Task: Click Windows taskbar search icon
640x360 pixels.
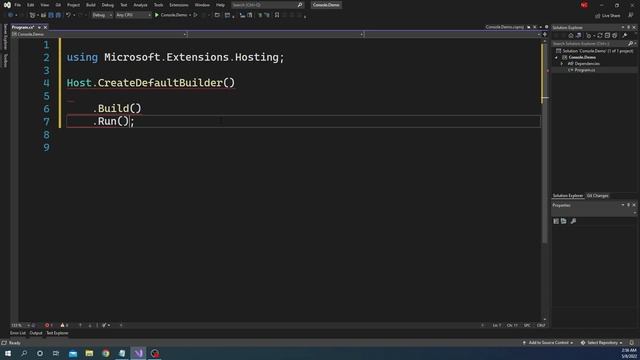Action: [x=24, y=353]
